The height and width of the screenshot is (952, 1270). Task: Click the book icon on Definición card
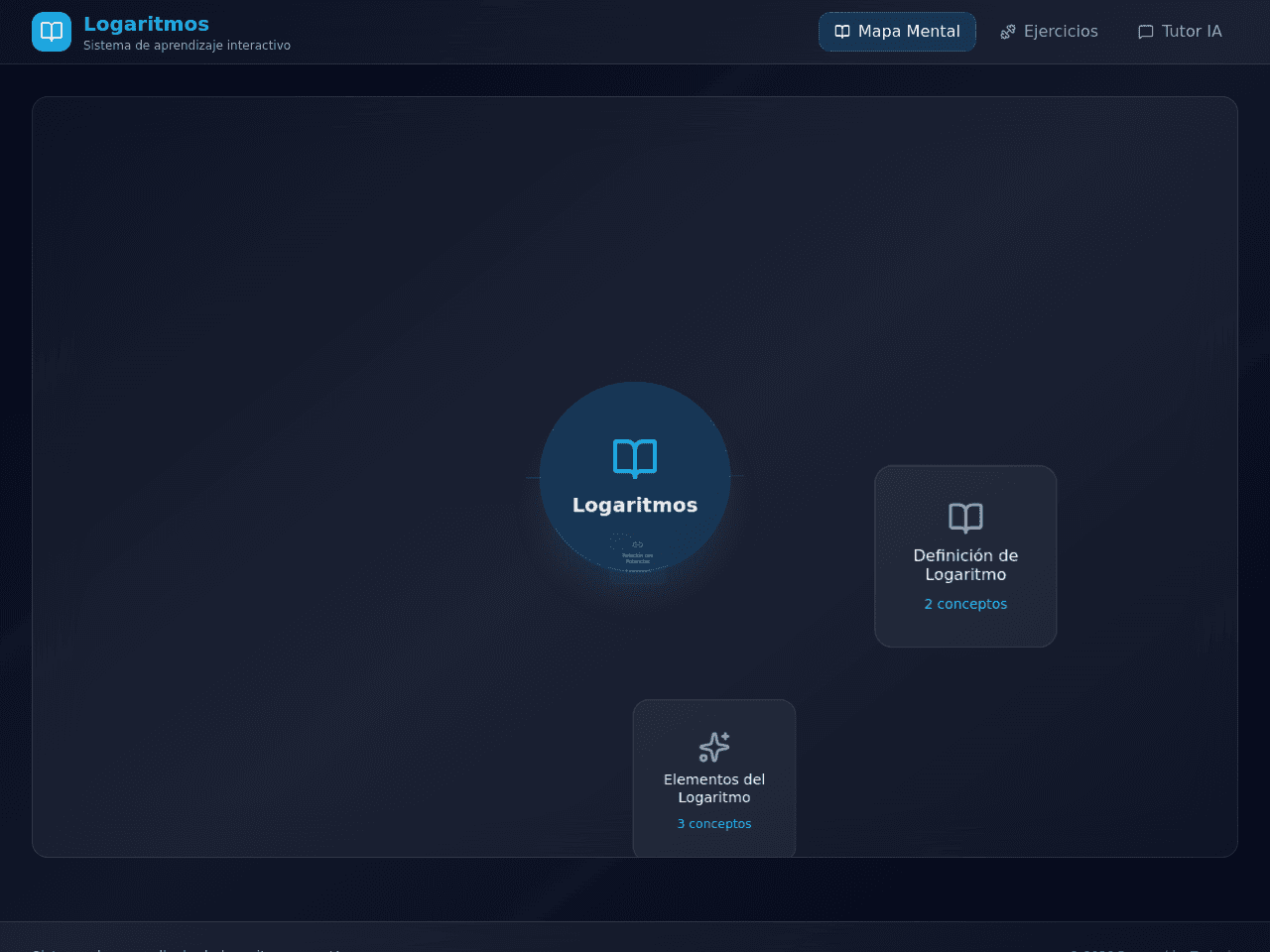coord(965,518)
